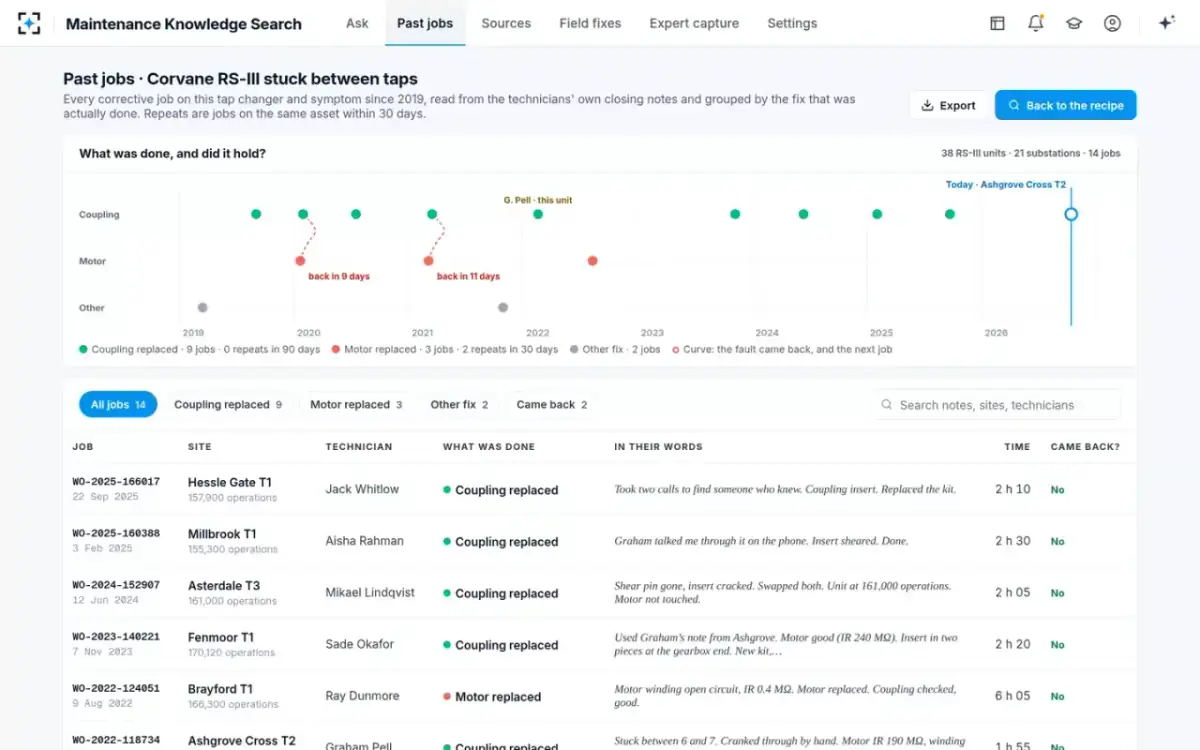Filter by Motor replaced chip
This screenshot has height=750, width=1200.
click(x=356, y=404)
